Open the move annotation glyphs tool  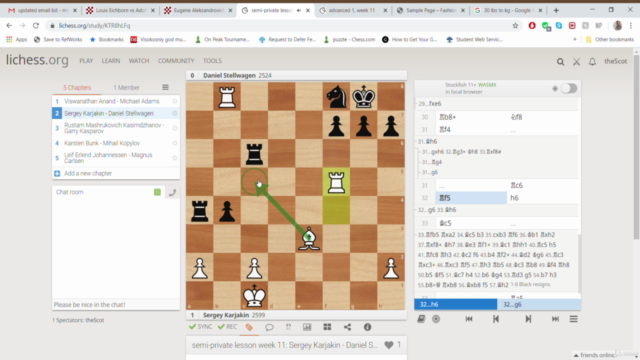288,327
